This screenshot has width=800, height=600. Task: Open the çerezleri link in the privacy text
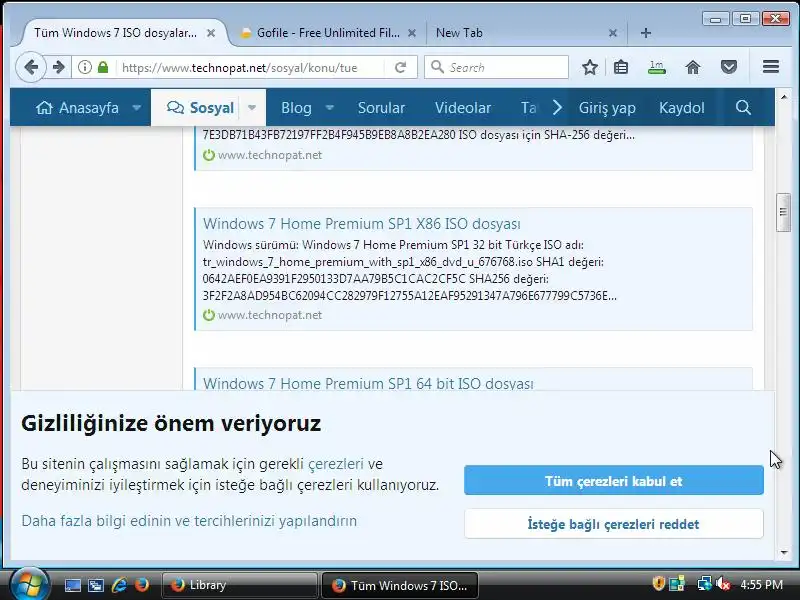[336, 464]
